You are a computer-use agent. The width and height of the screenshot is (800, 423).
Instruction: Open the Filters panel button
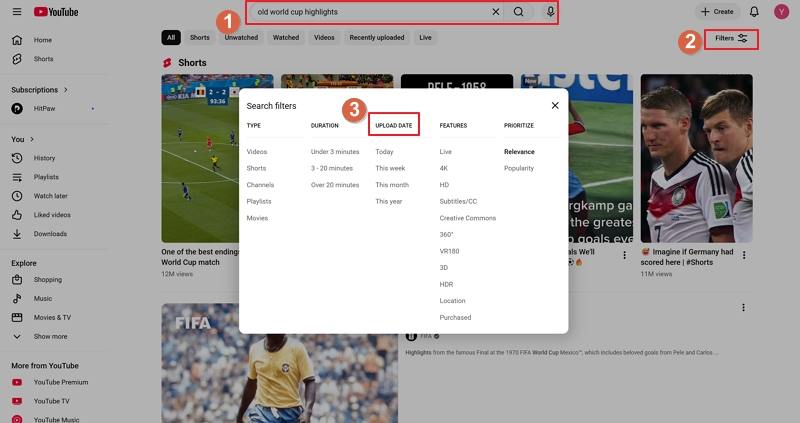pyautogui.click(x=731, y=38)
